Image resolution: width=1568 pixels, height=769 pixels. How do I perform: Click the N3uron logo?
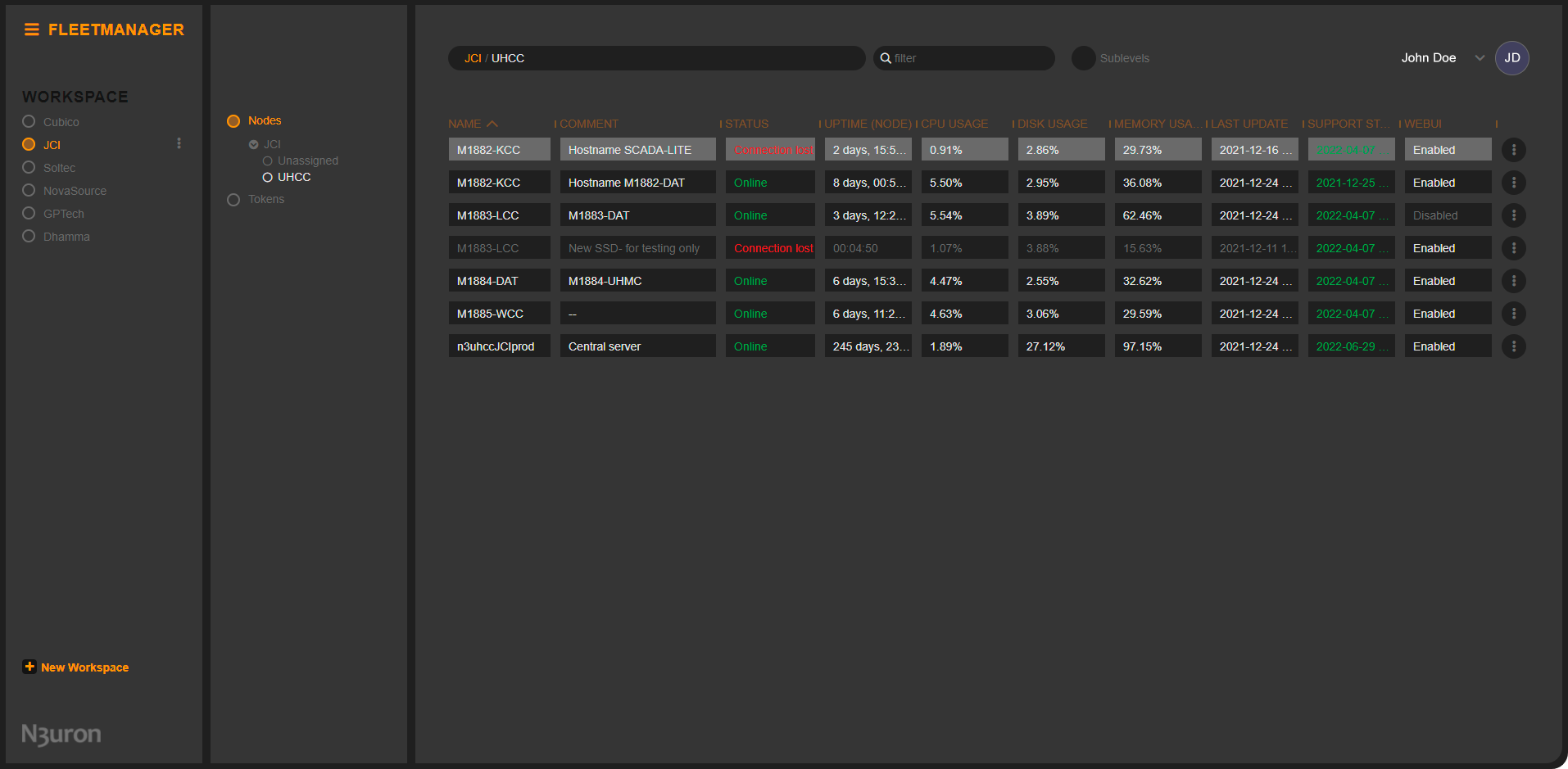tap(60, 734)
